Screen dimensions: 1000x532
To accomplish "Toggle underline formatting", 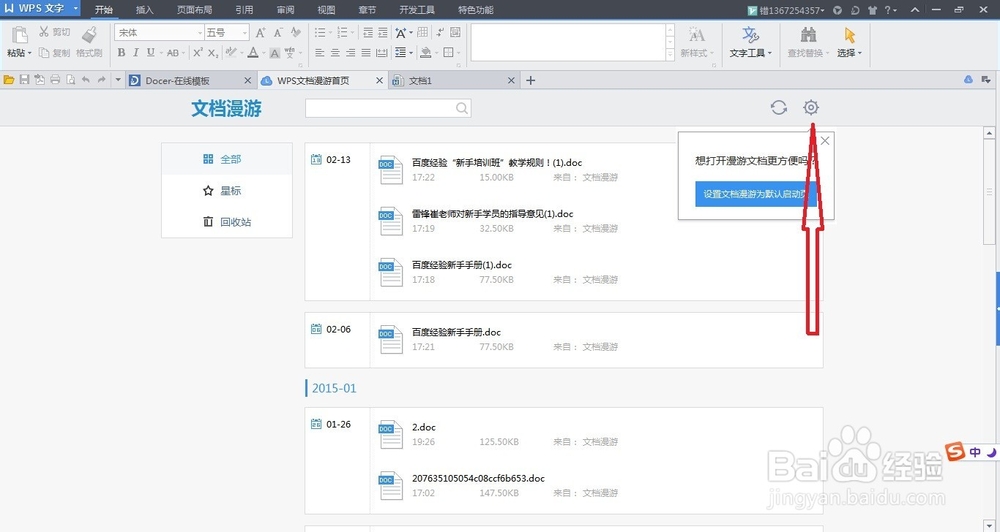I will 151,53.
